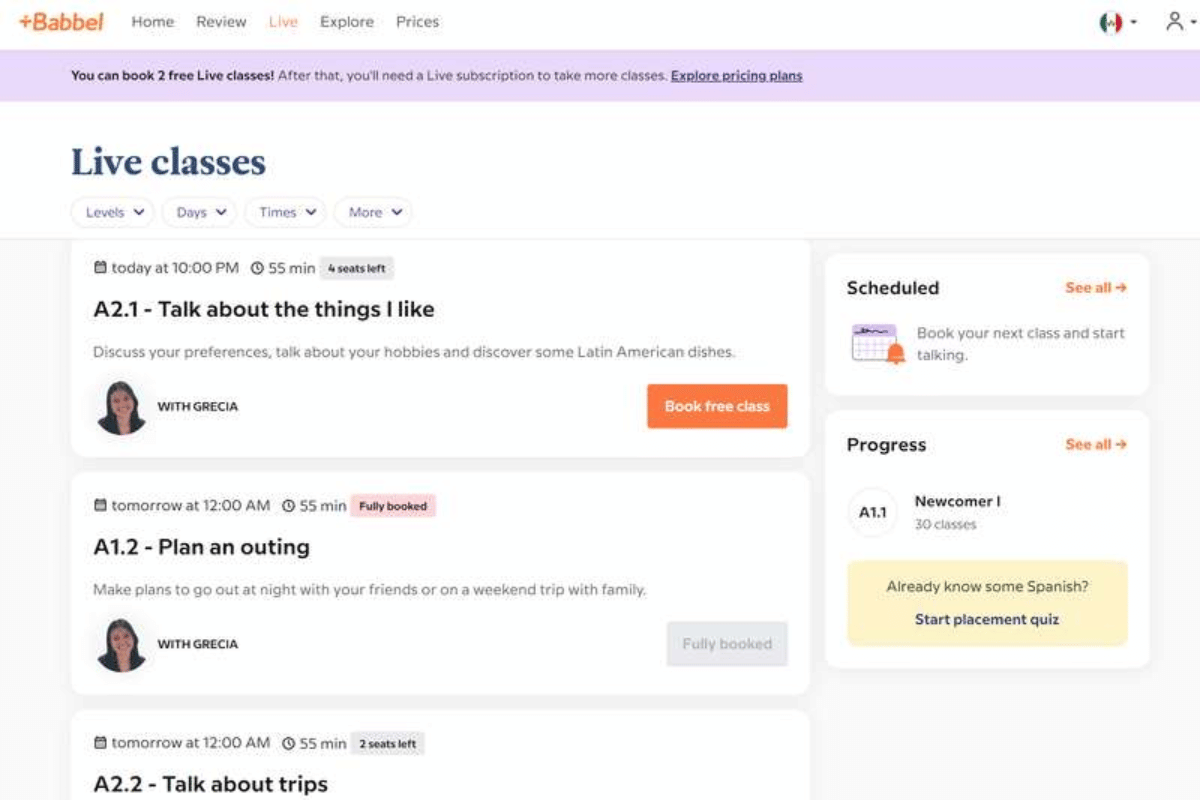This screenshot has width=1200, height=800.
Task: Open the Levels filter dropdown
Action: (111, 212)
